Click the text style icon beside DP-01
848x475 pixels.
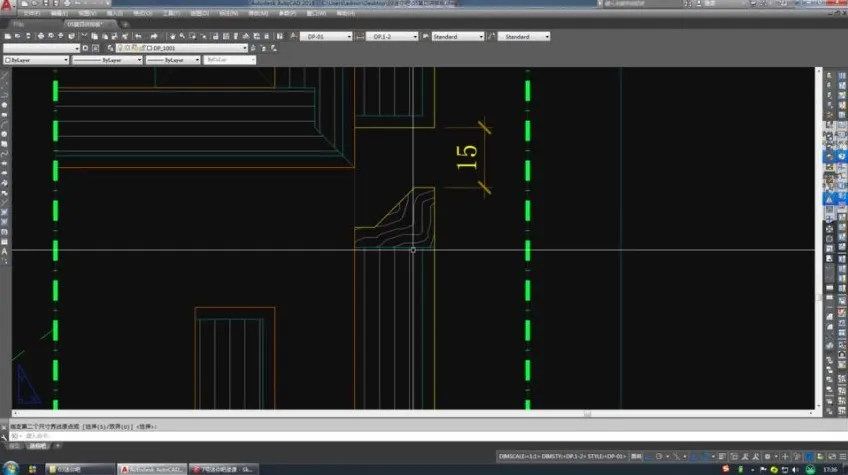pyautogui.click(x=294, y=37)
